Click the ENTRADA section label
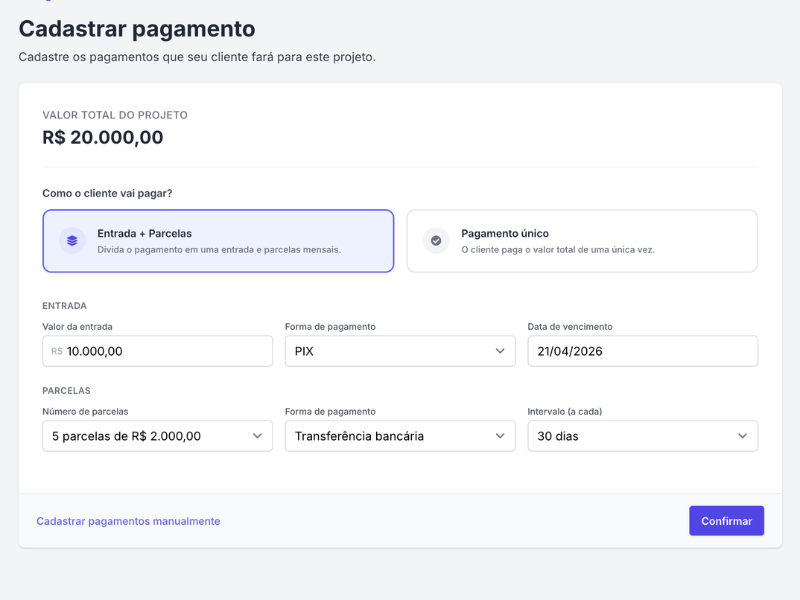This screenshot has height=600, width=800. (64, 306)
